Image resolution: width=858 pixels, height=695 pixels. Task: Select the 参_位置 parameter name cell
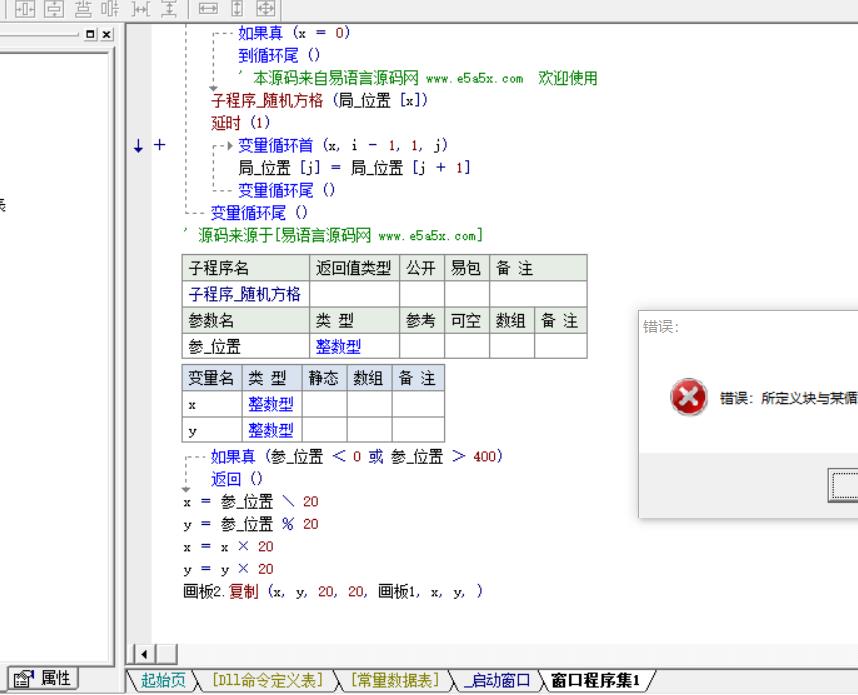(x=246, y=346)
